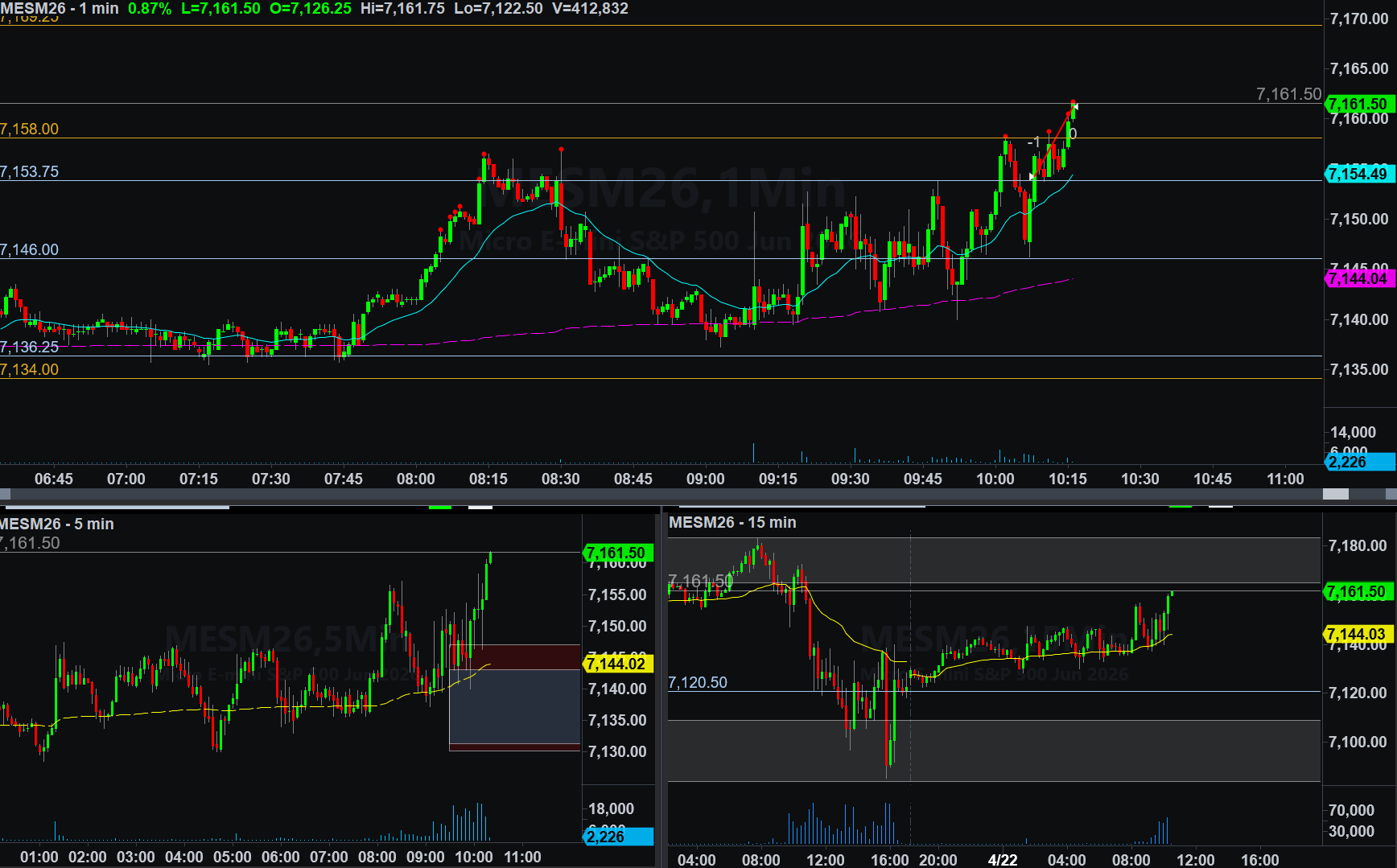
Task: Click the green 7,161.50 last-price tag on 1-min chart
Action: [1359, 104]
